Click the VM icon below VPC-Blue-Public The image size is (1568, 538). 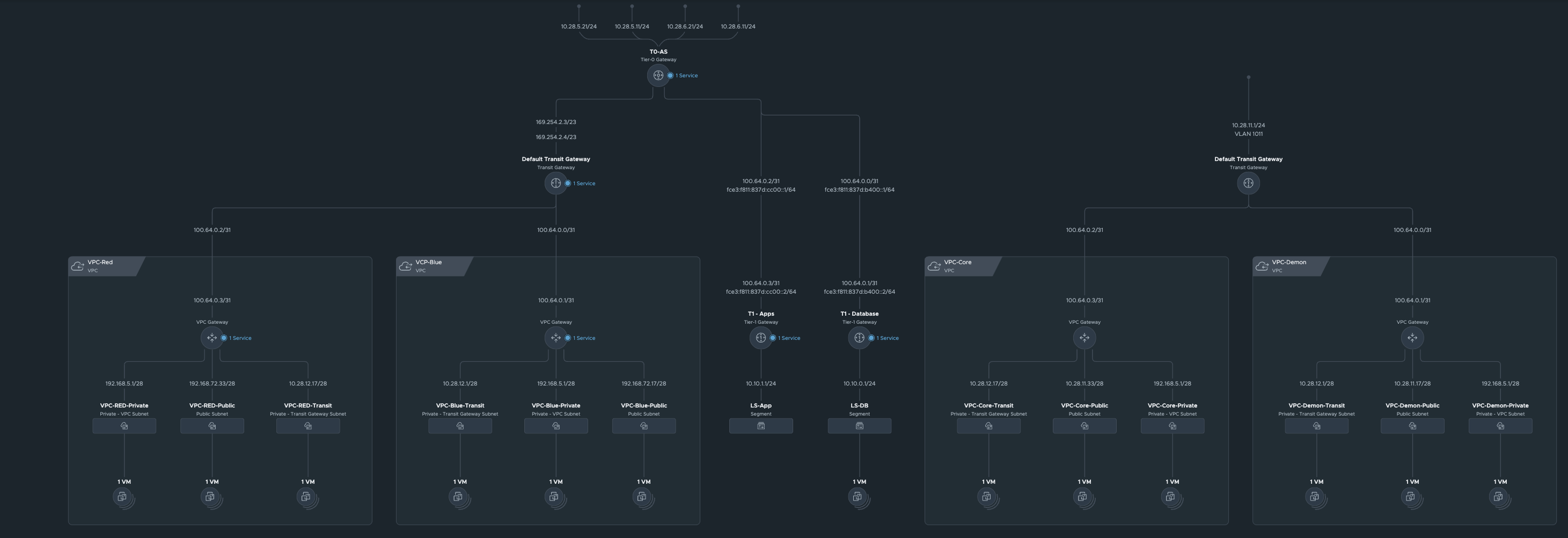click(x=643, y=496)
